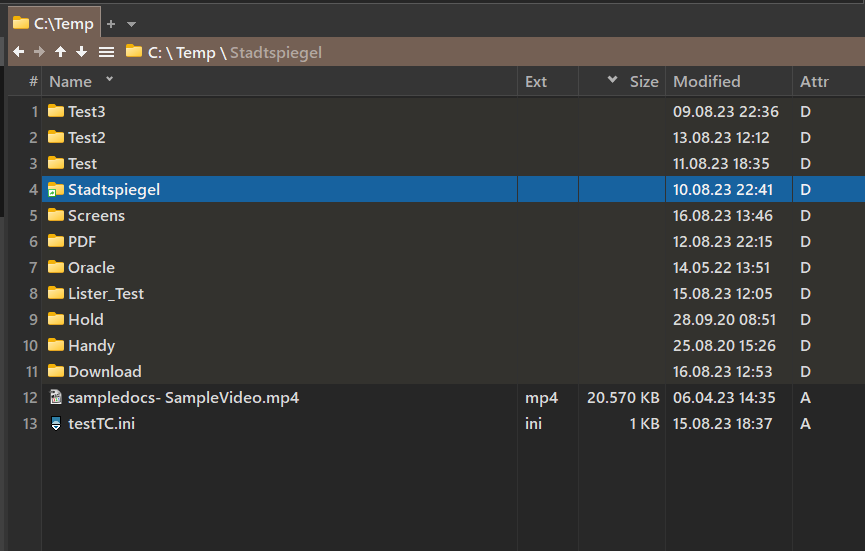Image resolution: width=865 pixels, height=551 pixels.
Task: Click modified date 25.08.20 15:26
Action: click(724, 345)
